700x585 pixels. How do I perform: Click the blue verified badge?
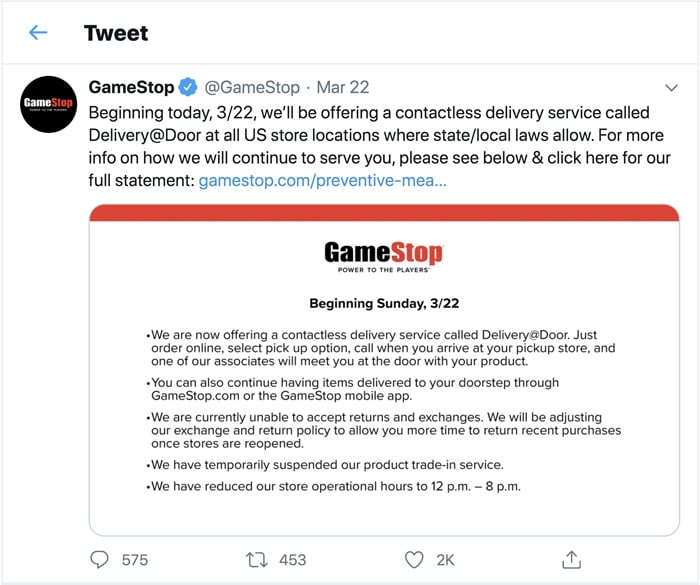pyautogui.click(x=189, y=87)
